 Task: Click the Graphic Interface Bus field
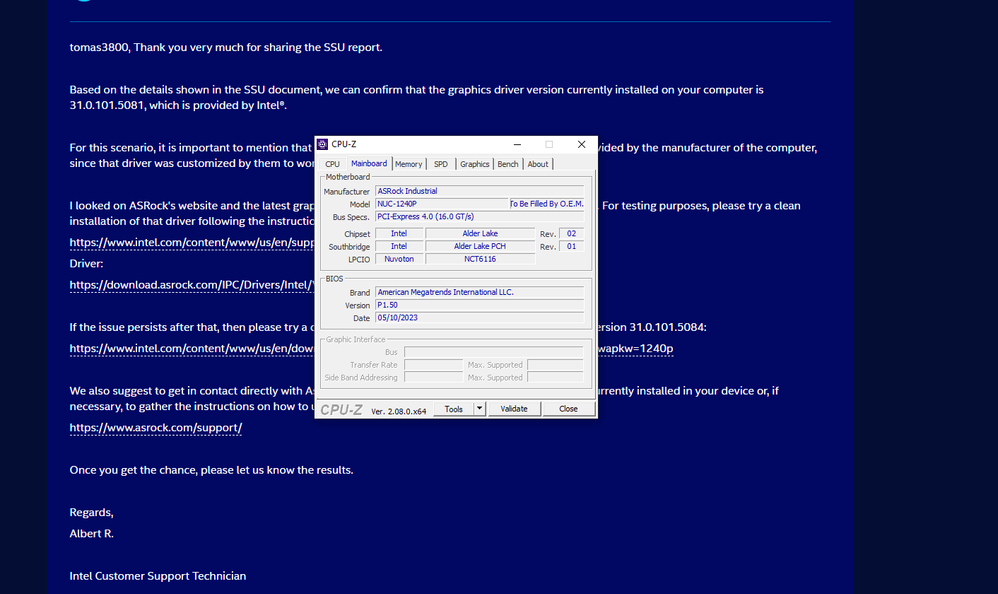(x=494, y=352)
